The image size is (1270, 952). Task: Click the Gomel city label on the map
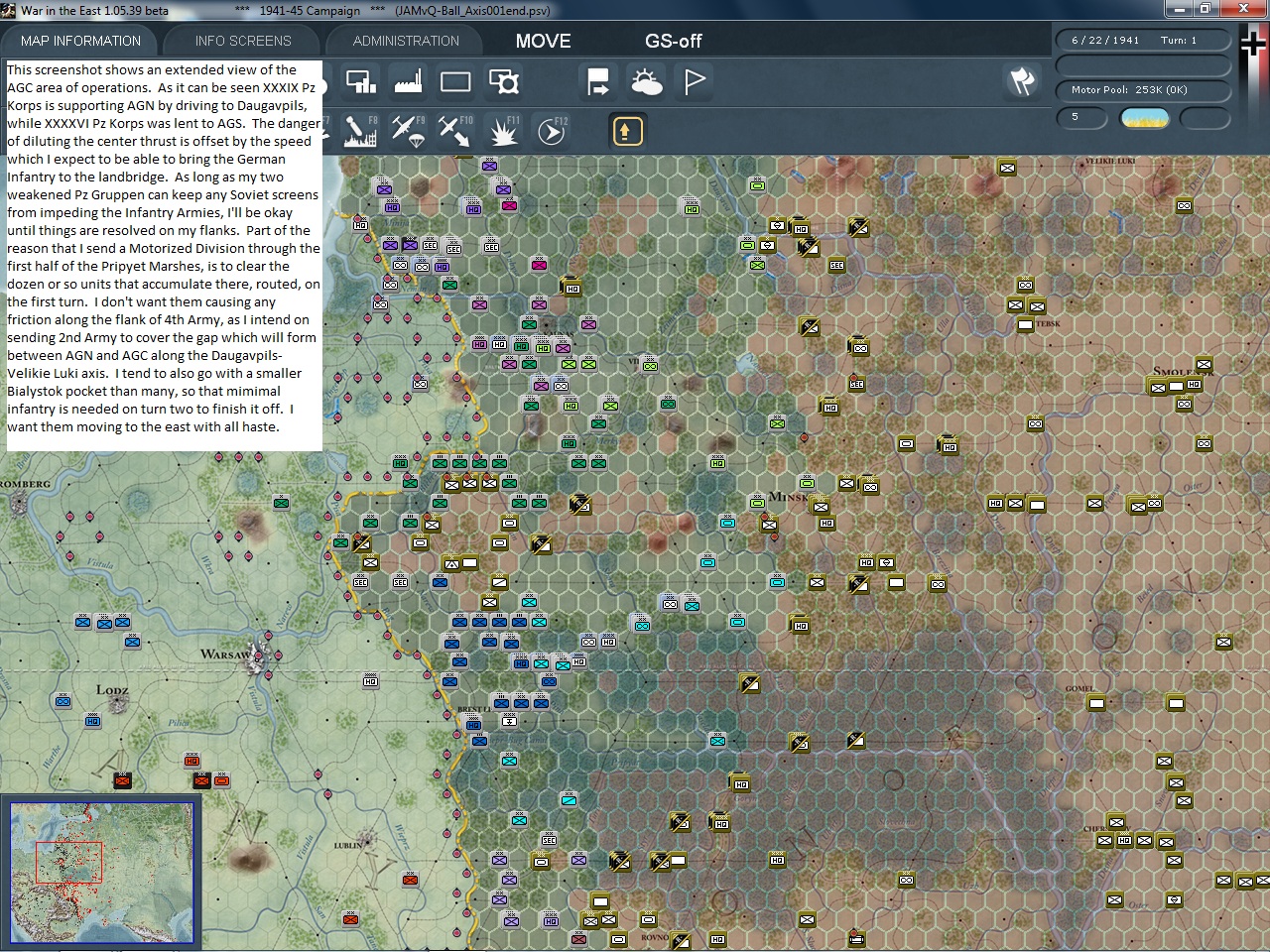1079,688
